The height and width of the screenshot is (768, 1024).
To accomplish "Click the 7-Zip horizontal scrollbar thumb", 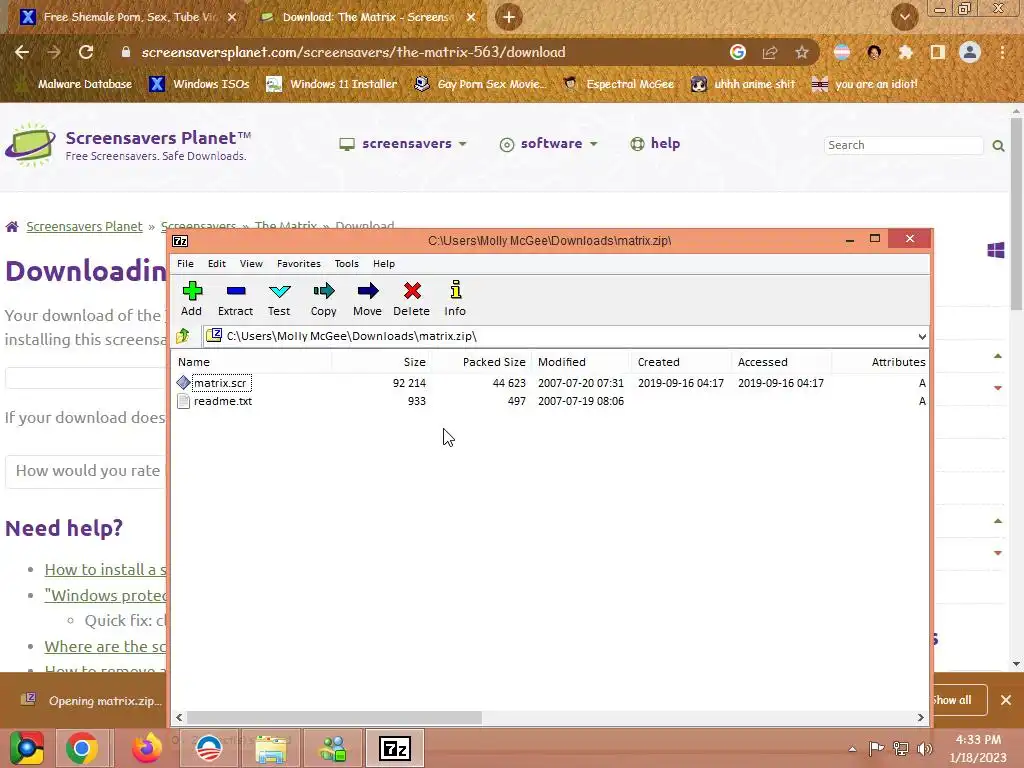I will [x=334, y=717].
